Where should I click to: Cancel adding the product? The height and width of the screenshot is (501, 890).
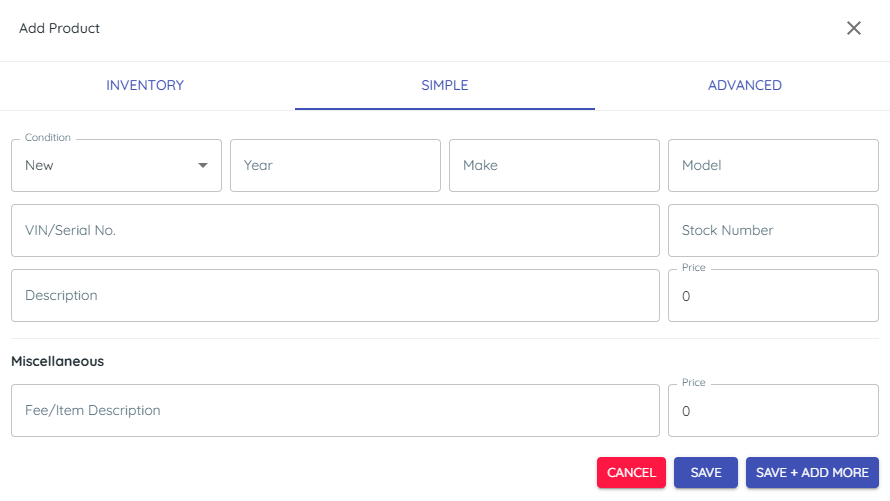point(631,473)
